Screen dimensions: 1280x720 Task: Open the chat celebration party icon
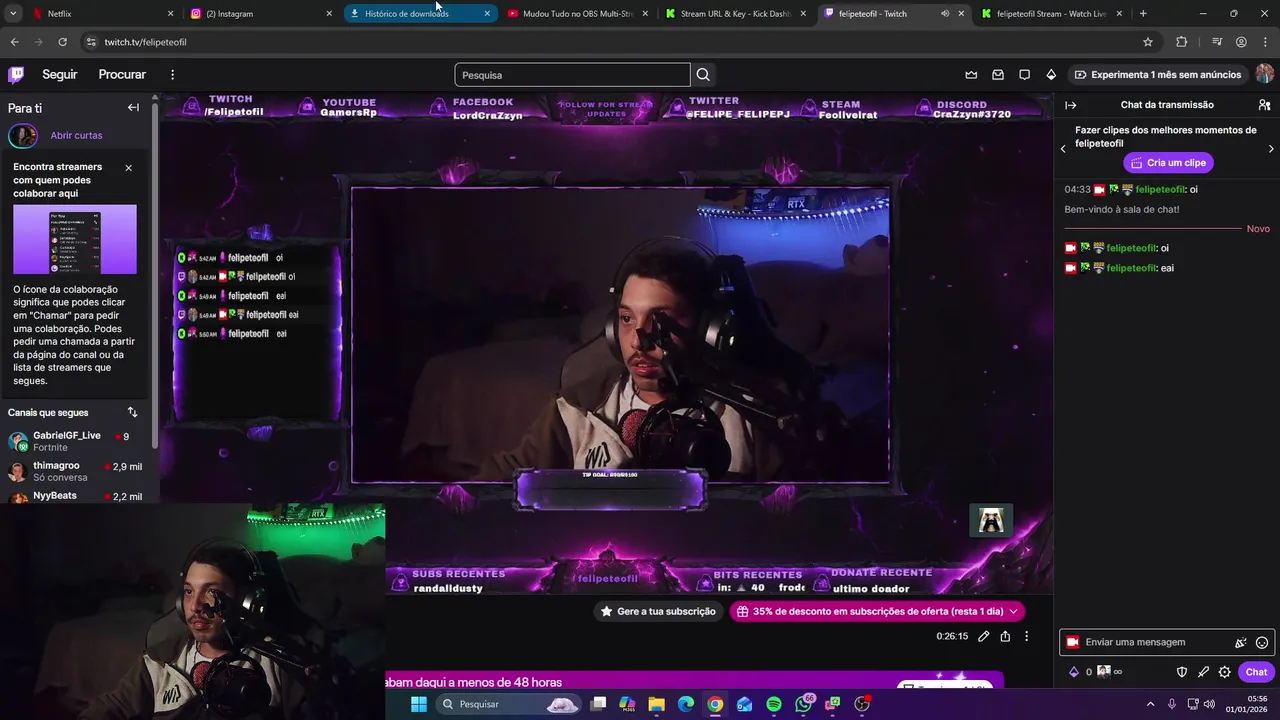1241,643
